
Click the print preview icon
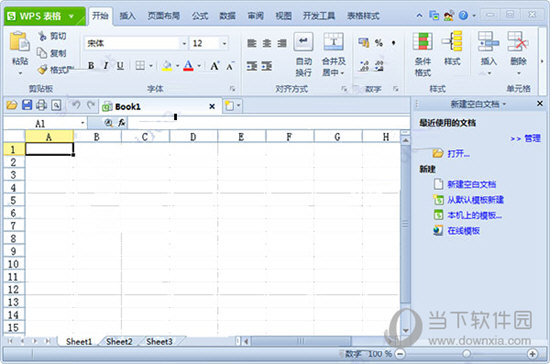pos(56,105)
